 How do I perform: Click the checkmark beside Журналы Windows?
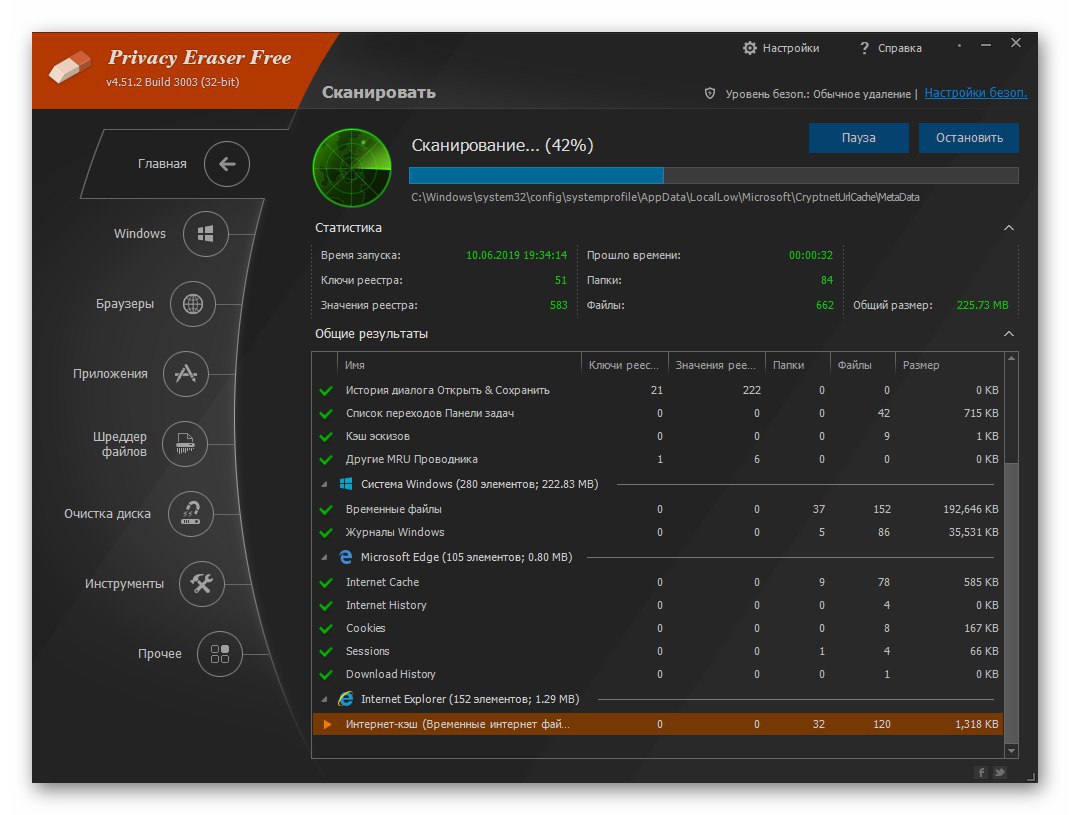click(326, 532)
